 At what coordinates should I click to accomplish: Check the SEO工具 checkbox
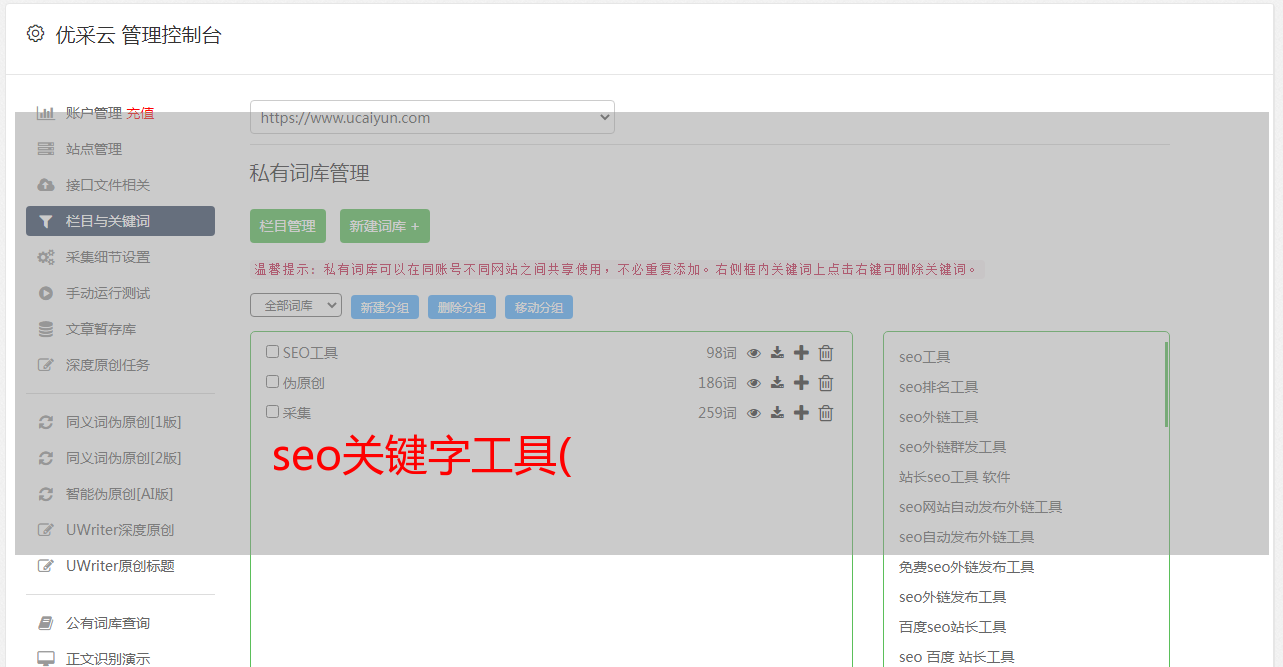tap(272, 352)
